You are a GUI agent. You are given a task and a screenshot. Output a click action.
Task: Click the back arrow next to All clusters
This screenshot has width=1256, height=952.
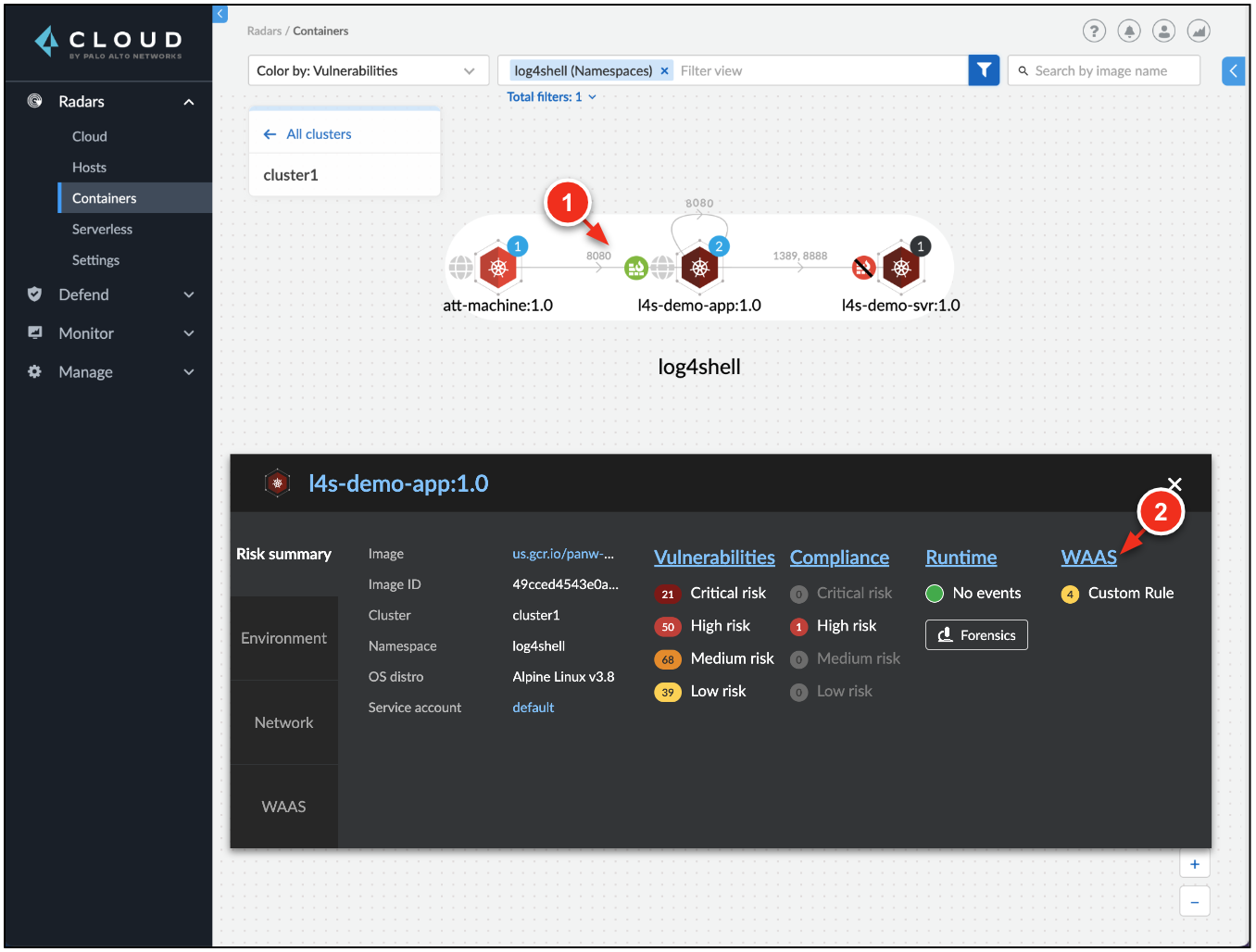pyautogui.click(x=270, y=134)
